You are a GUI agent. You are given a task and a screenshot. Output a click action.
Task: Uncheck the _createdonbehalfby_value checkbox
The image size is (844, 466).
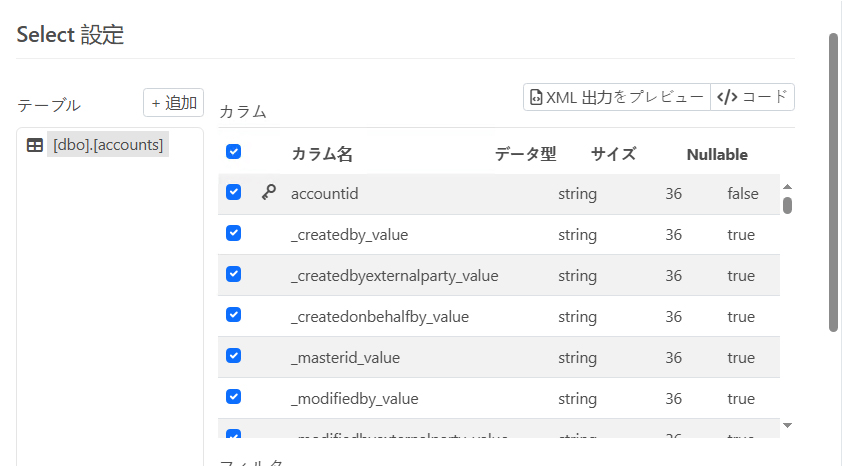[234, 314]
